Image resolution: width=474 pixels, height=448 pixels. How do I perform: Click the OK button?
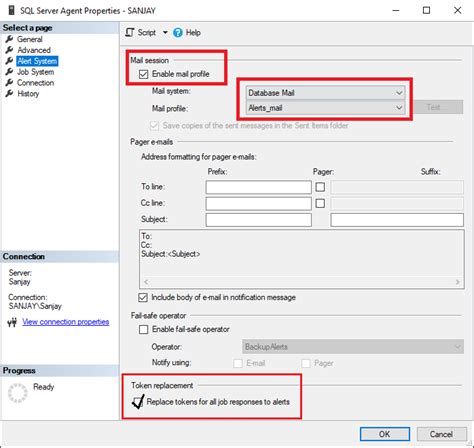pyautogui.click(x=385, y=434)
